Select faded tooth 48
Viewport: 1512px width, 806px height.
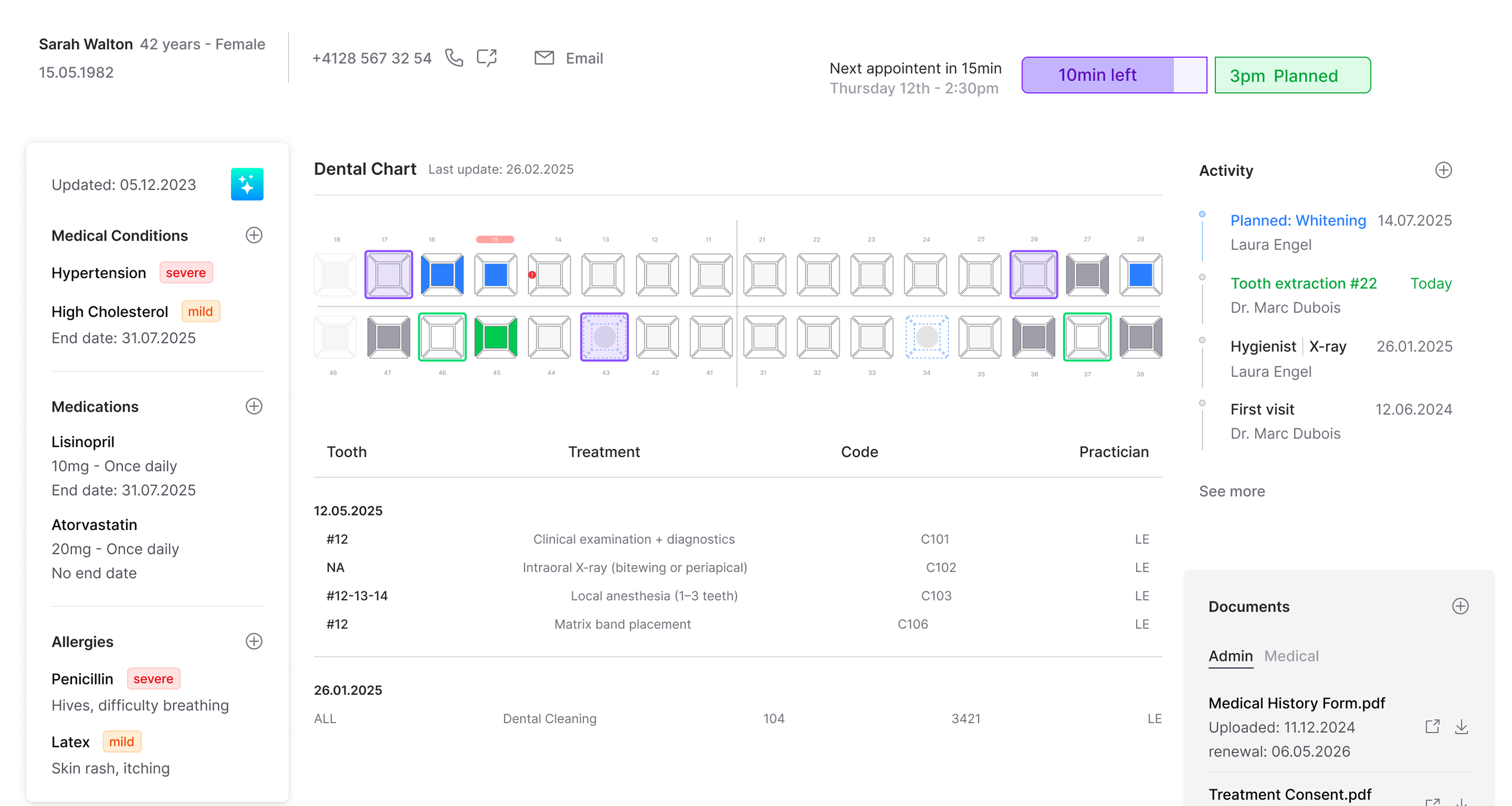[335, 337]
